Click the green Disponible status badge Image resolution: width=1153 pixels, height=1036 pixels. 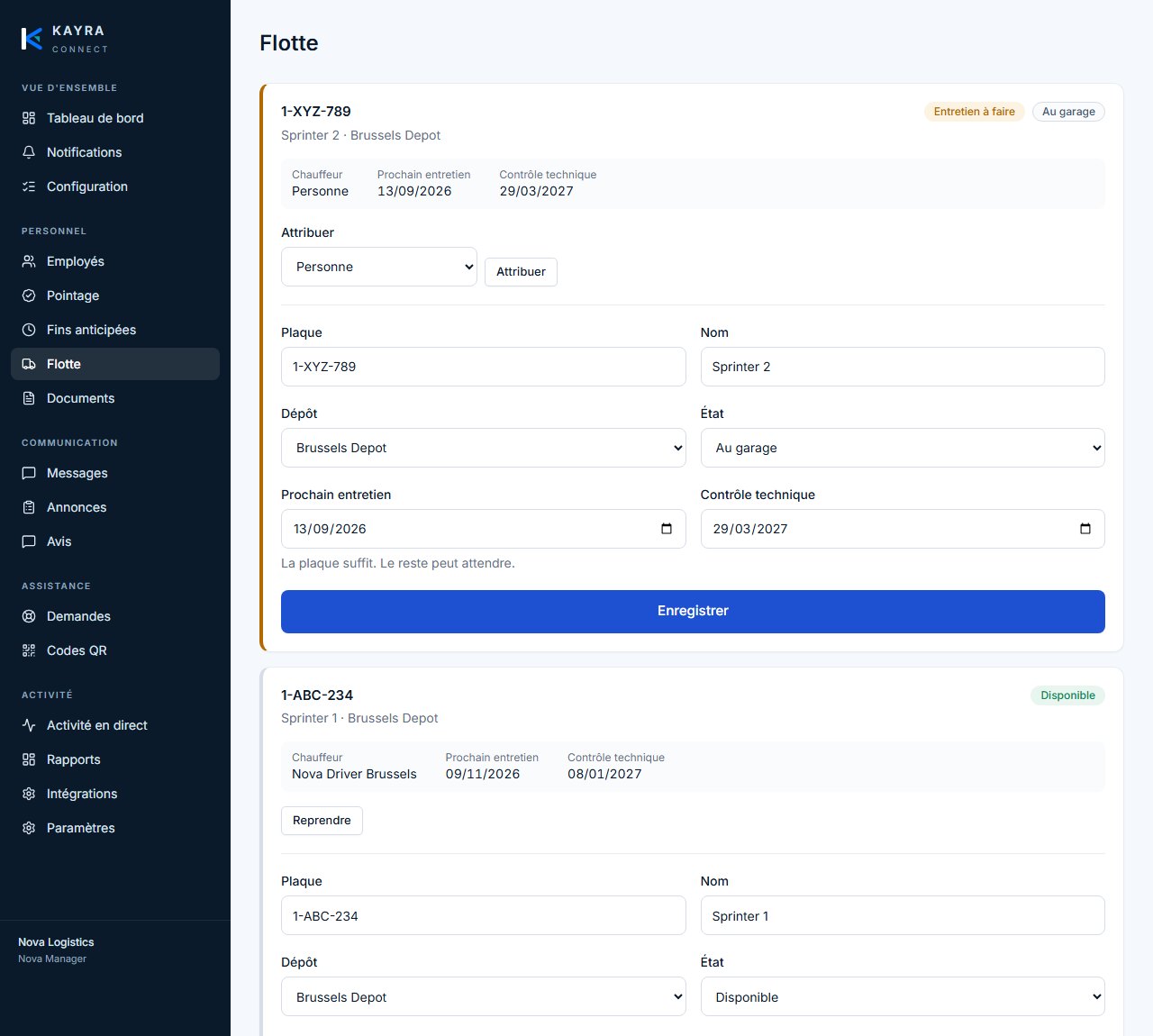[1067, 695]
